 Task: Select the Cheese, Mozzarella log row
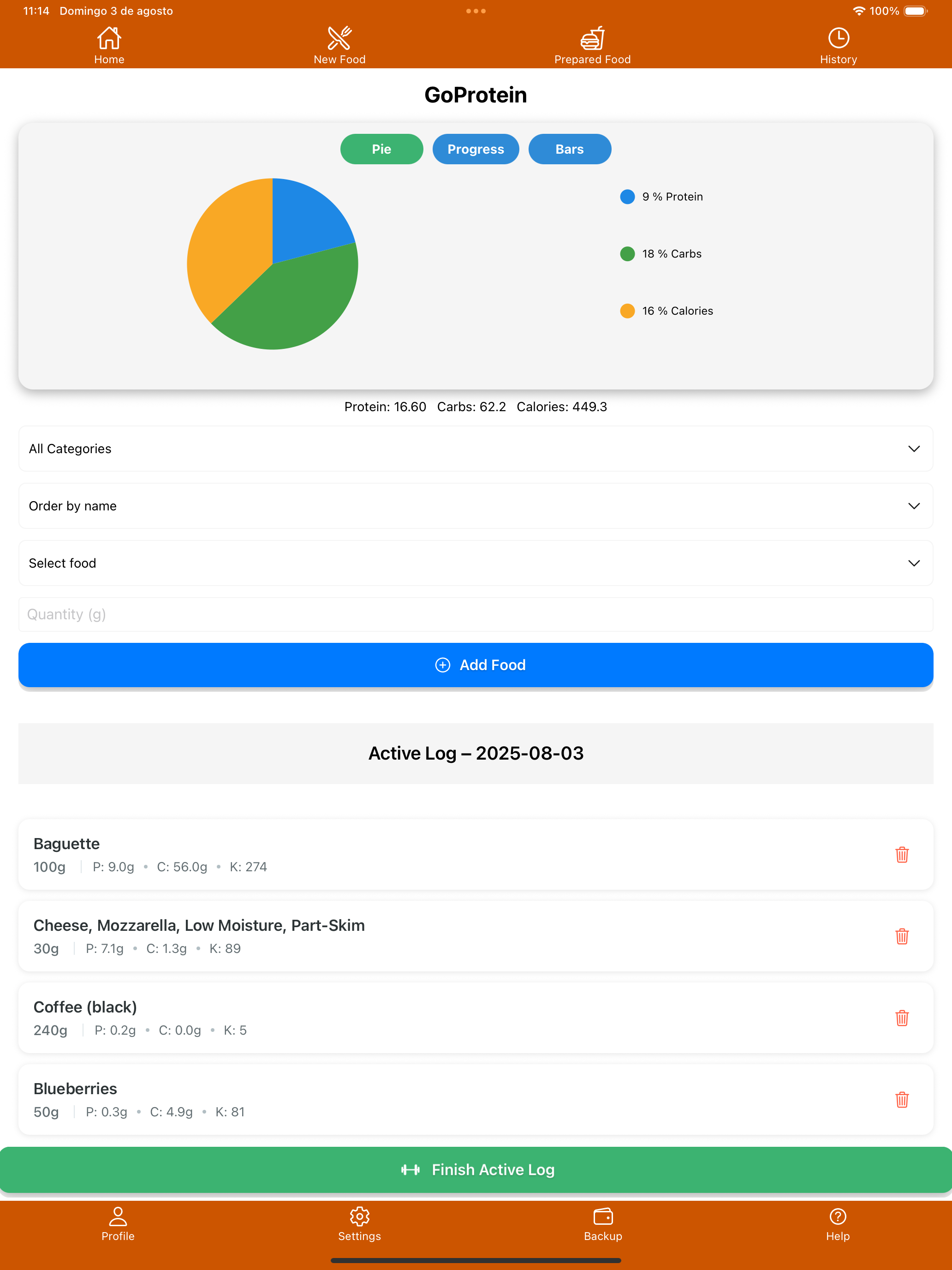tap(476, 936)
